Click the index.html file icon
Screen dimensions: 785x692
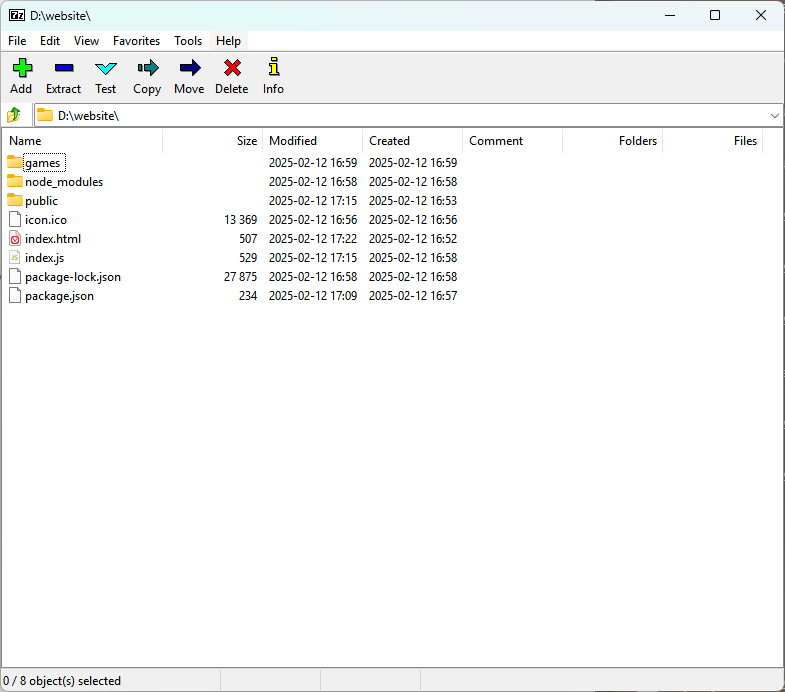(15, 238)
